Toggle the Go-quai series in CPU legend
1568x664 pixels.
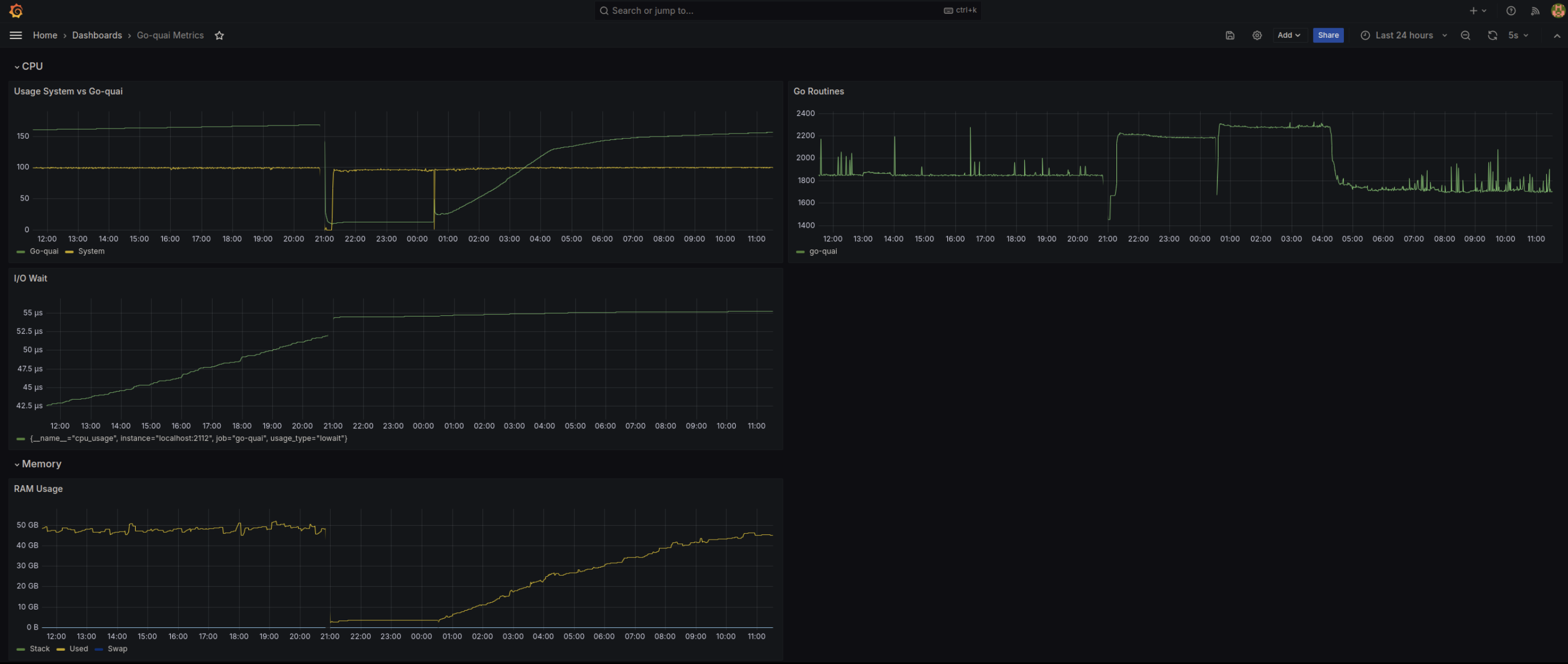[43, 251]
